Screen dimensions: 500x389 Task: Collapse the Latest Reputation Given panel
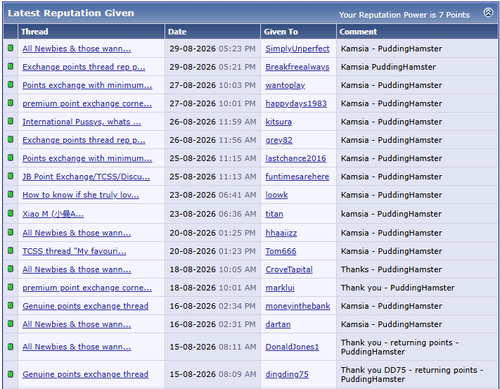tap(488, 13)
